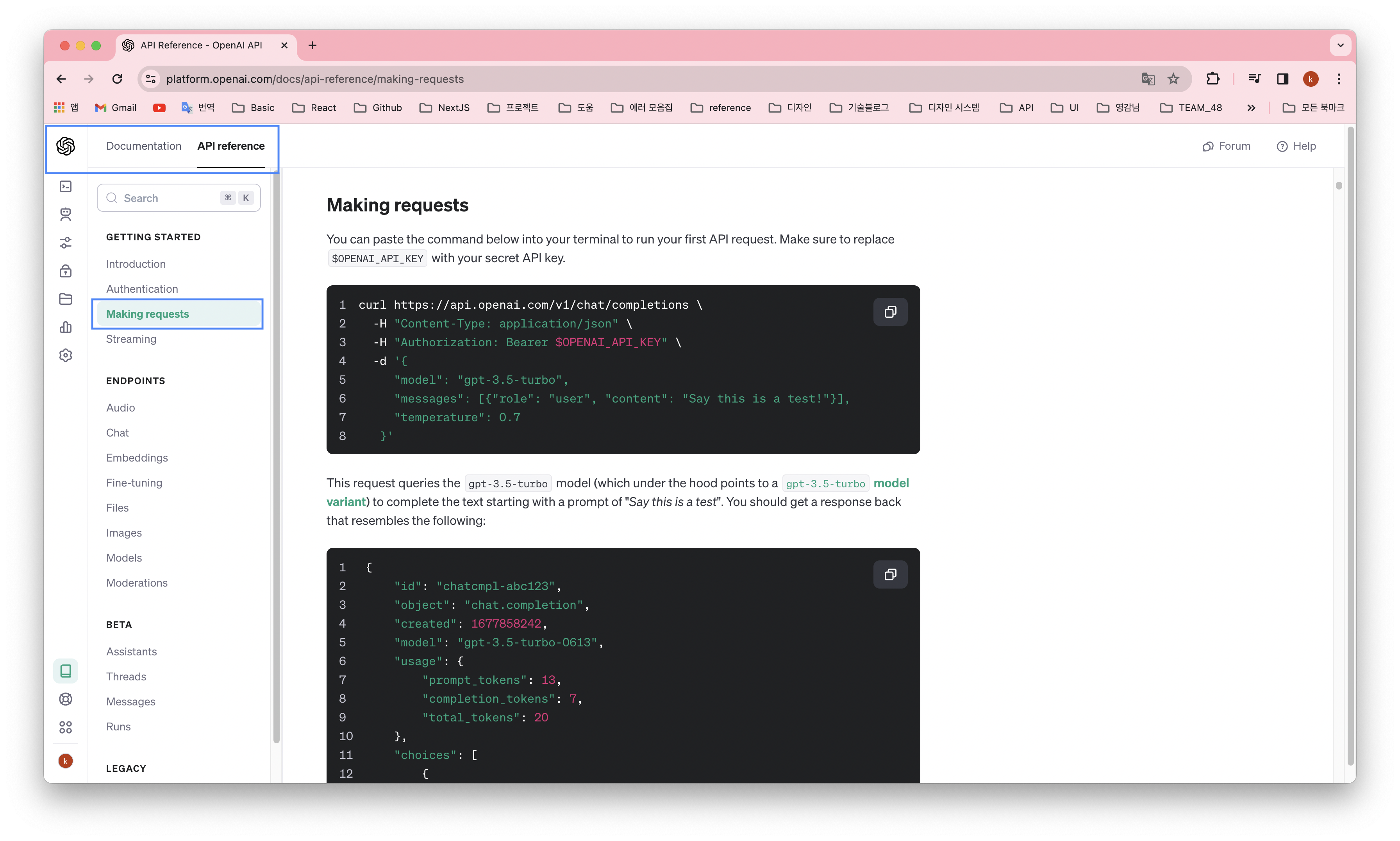Open Settings via the gear icon
Viewport: 1400px width, 841px height.
(x=66, y=355)
